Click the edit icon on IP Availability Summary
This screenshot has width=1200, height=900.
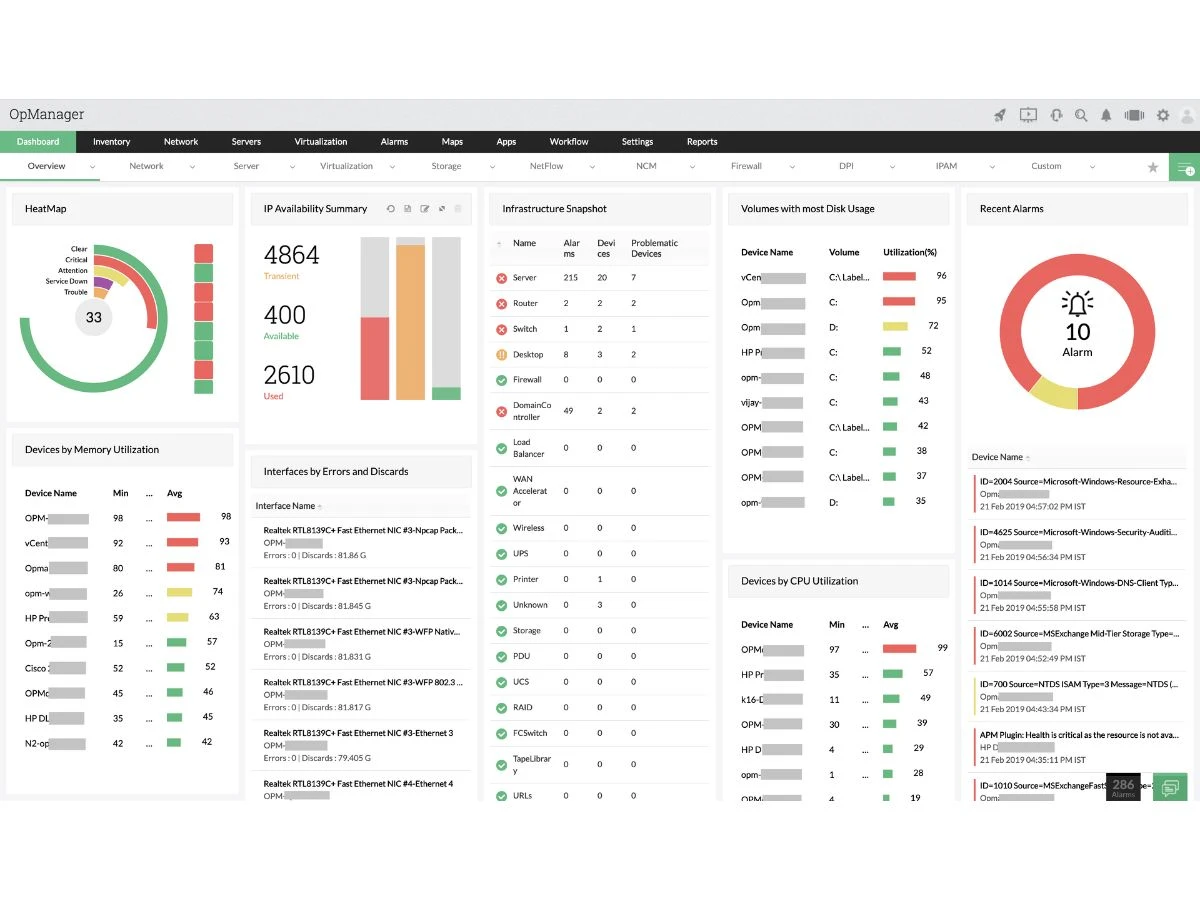[x=425, y=209]
